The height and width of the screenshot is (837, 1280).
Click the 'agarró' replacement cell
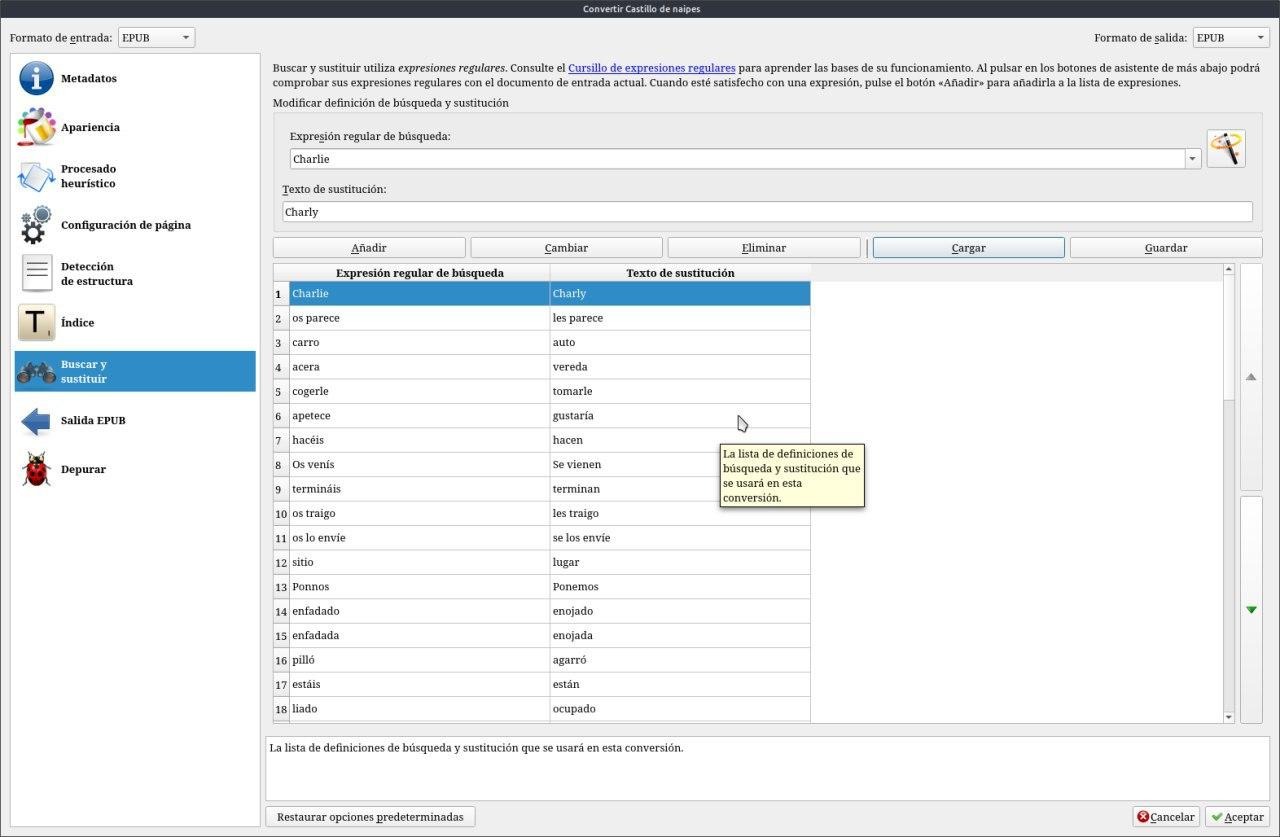680,661
